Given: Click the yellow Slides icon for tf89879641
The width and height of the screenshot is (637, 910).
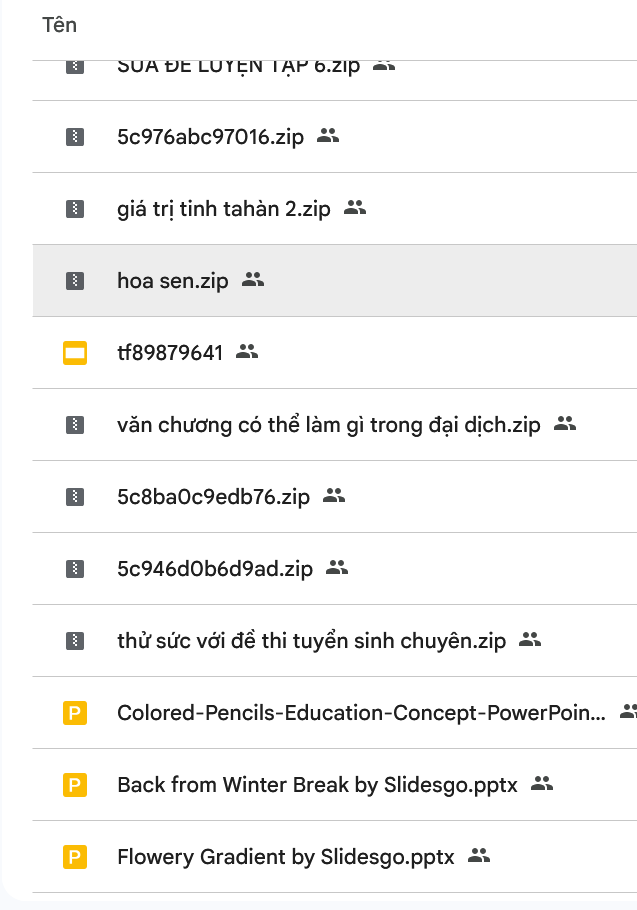Looking at the screenshot, I should pyautogui.click(x=74, y=352).
